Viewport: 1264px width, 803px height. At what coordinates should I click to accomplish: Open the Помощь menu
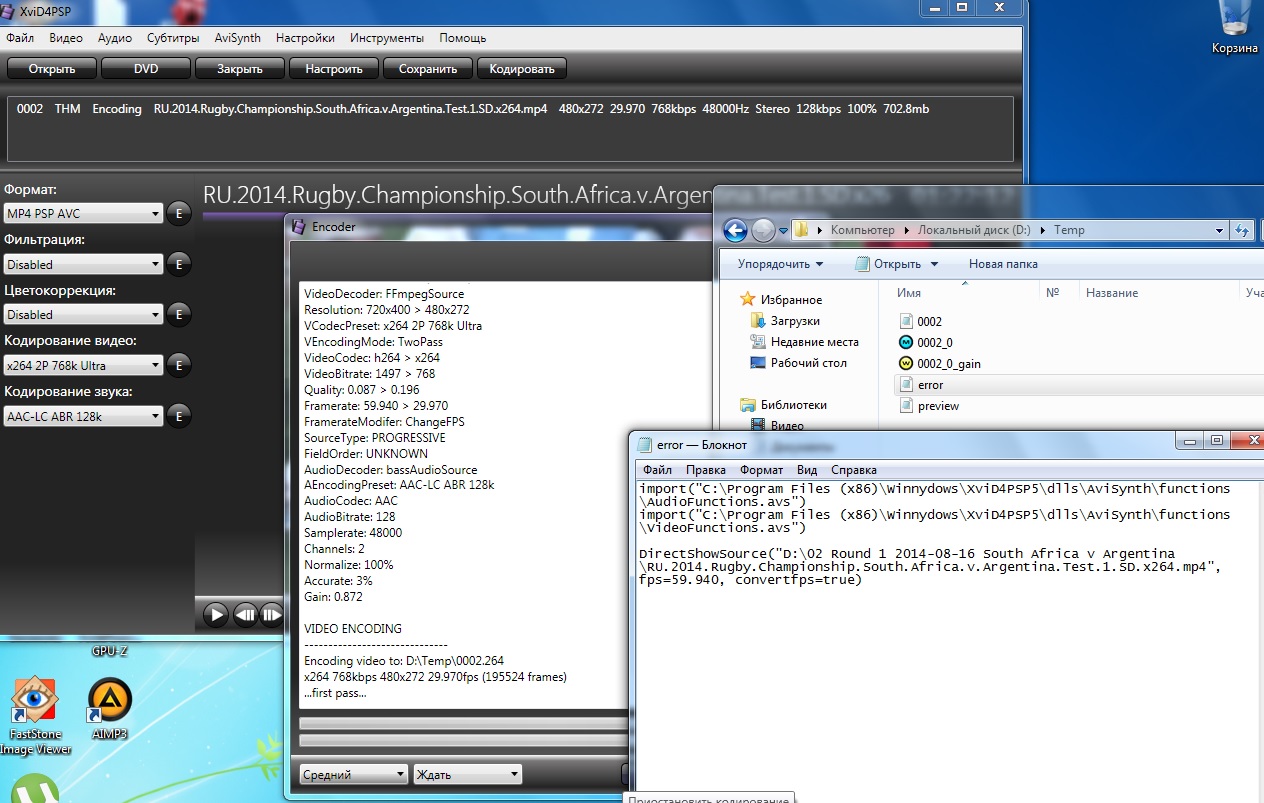463,38
